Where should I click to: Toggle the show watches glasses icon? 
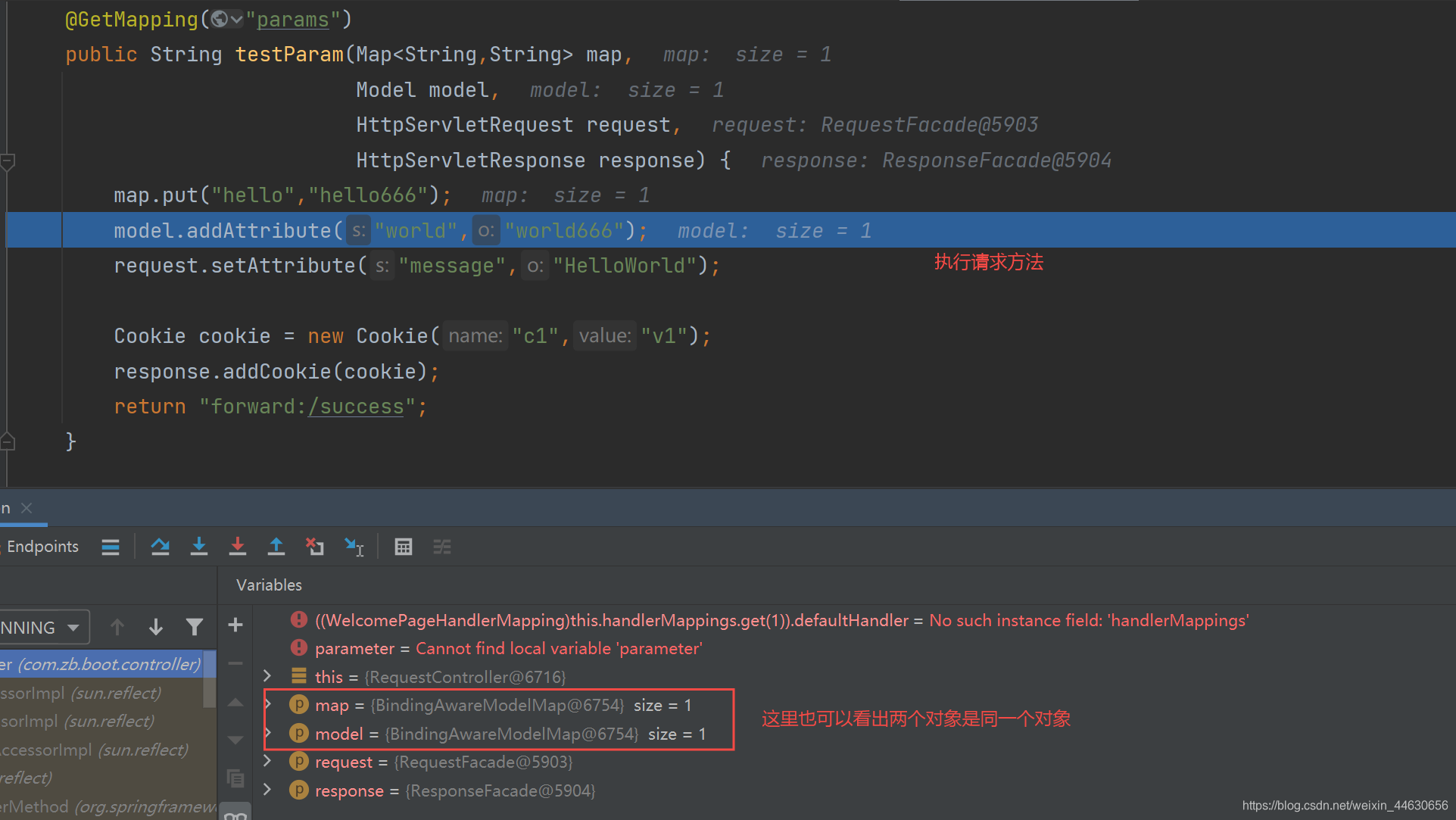coord(235,815)
